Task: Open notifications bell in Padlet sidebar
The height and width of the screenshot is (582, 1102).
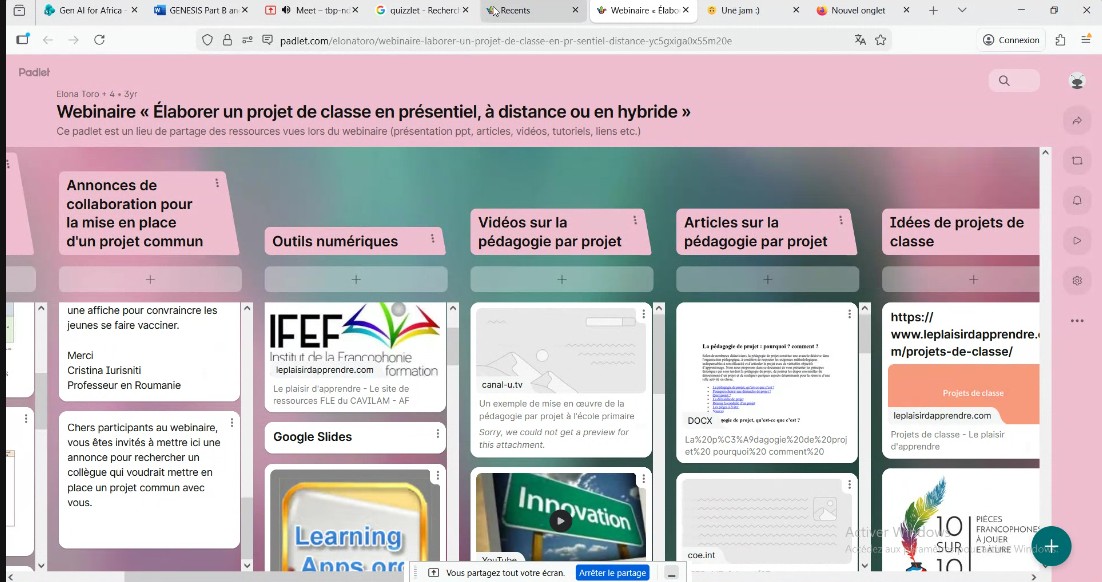Action: click(1077, 201)
